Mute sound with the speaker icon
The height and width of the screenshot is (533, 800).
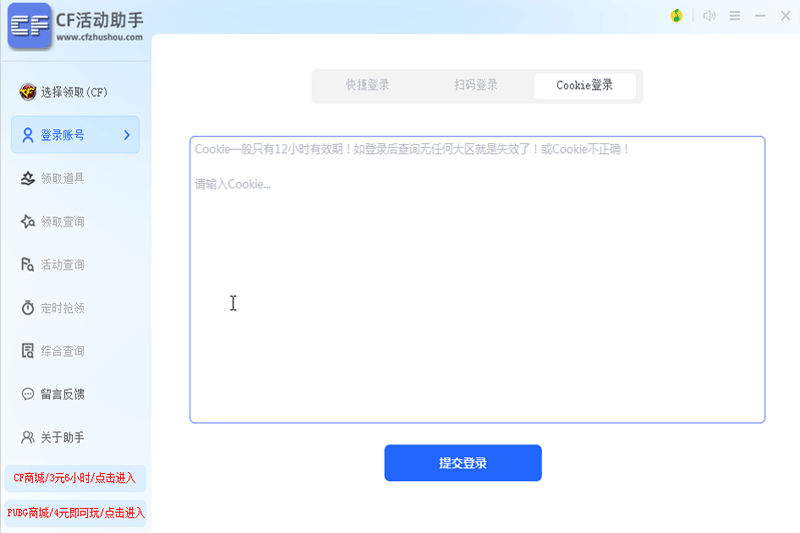tap(709, 16)
